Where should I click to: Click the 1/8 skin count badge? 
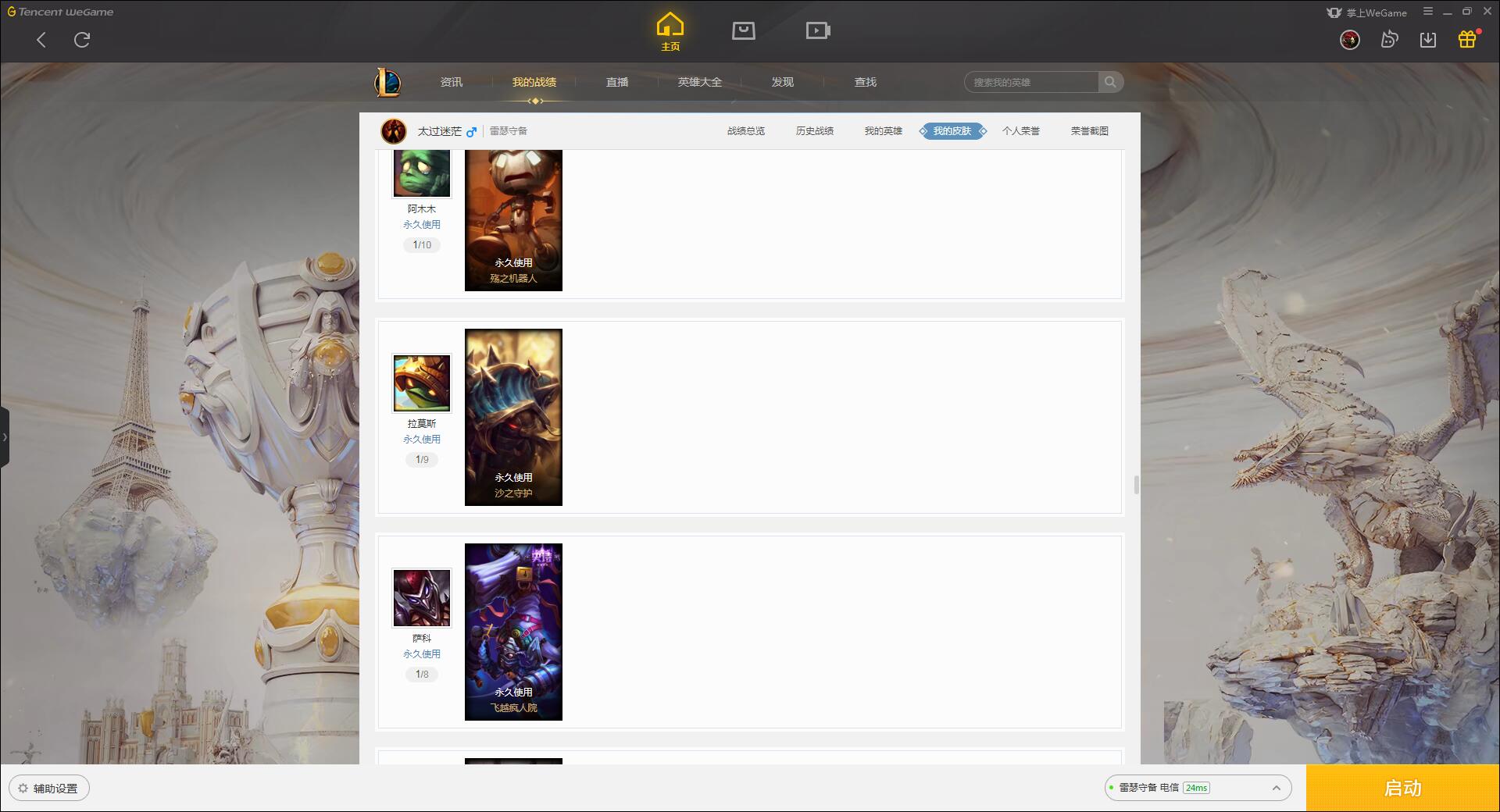(x=422, y=675)
